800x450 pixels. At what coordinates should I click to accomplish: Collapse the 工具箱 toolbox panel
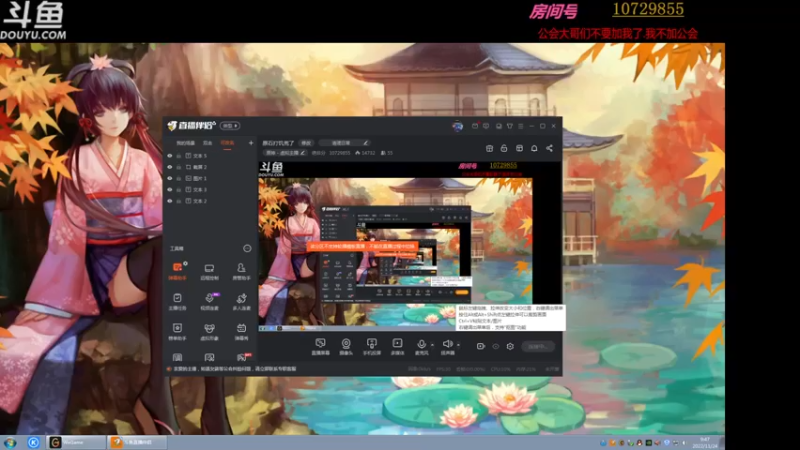247,248
